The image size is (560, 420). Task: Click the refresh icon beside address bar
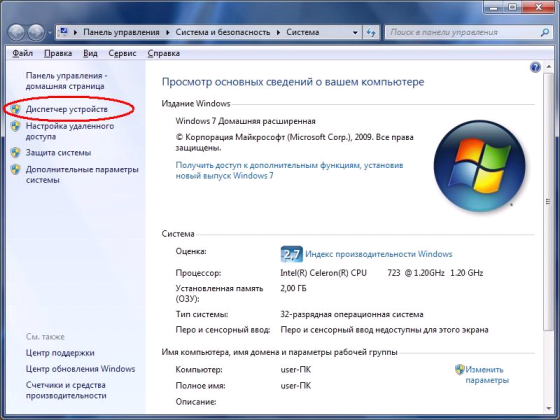click(371, 32)
